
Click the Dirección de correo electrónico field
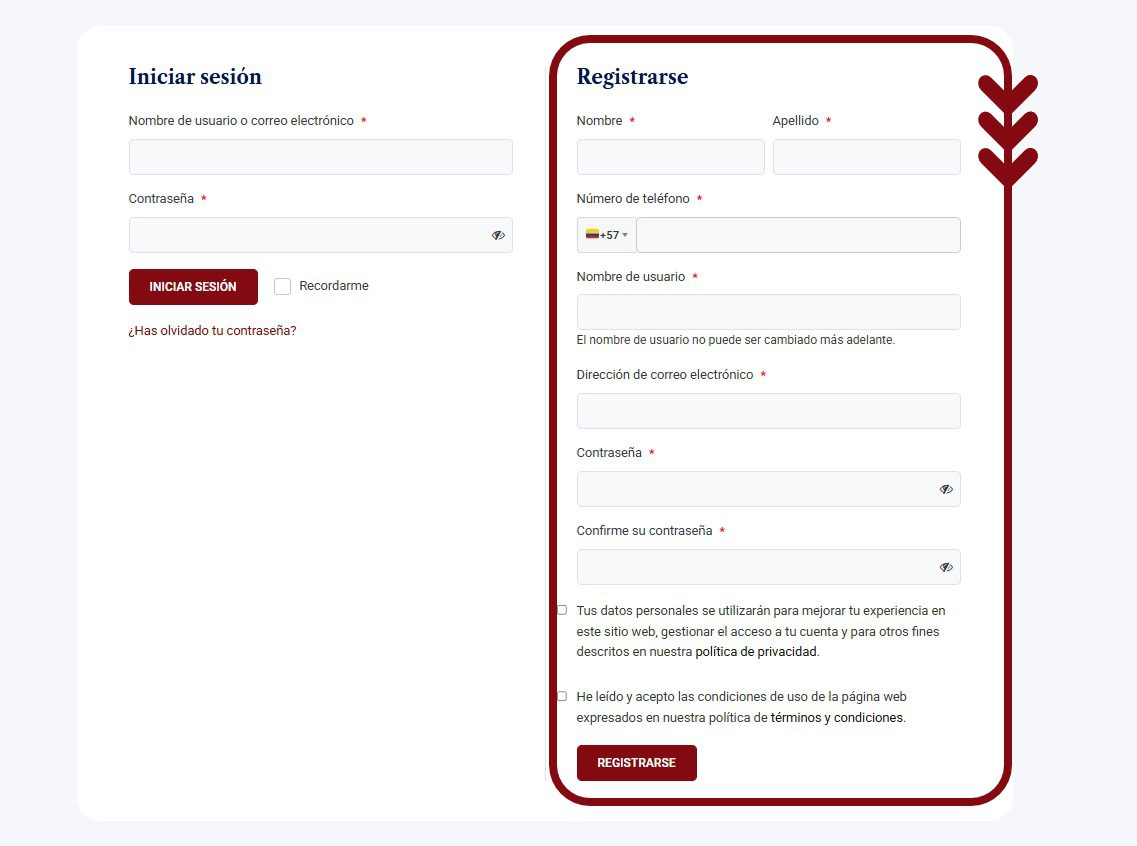point(769,411)
